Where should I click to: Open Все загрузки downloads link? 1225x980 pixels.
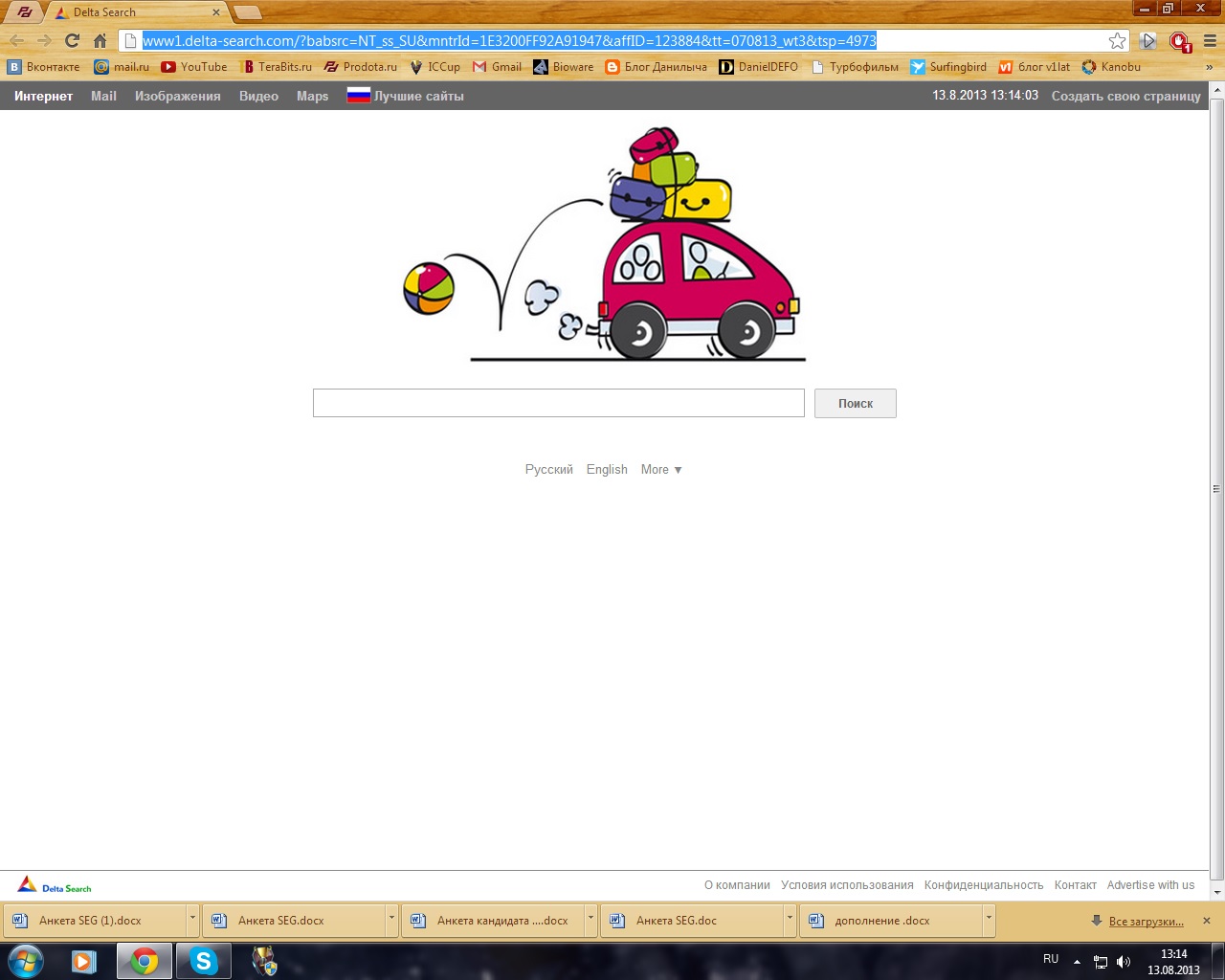click(x=1146, y=922)
